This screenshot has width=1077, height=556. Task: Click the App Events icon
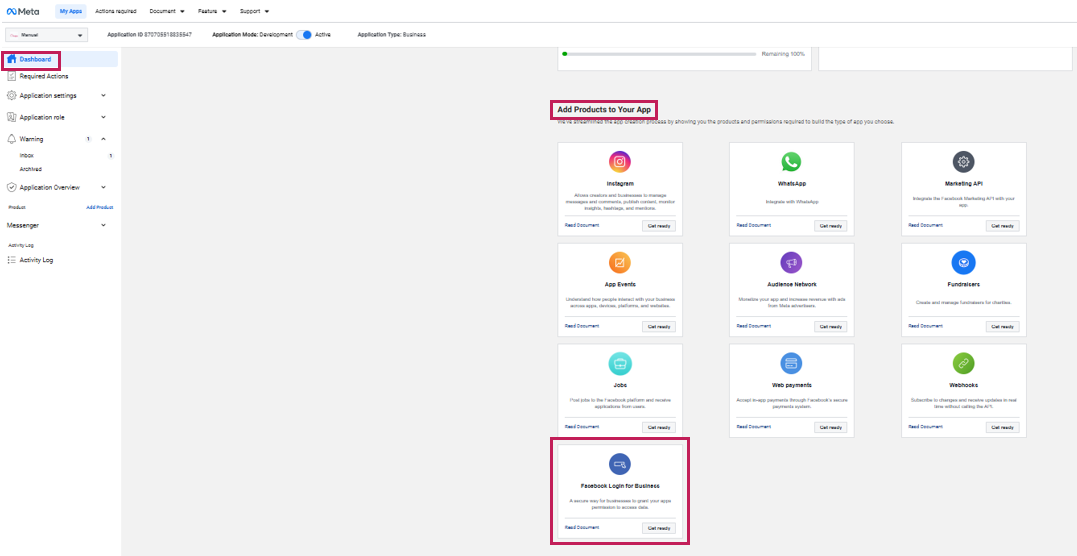click(620, 262)
